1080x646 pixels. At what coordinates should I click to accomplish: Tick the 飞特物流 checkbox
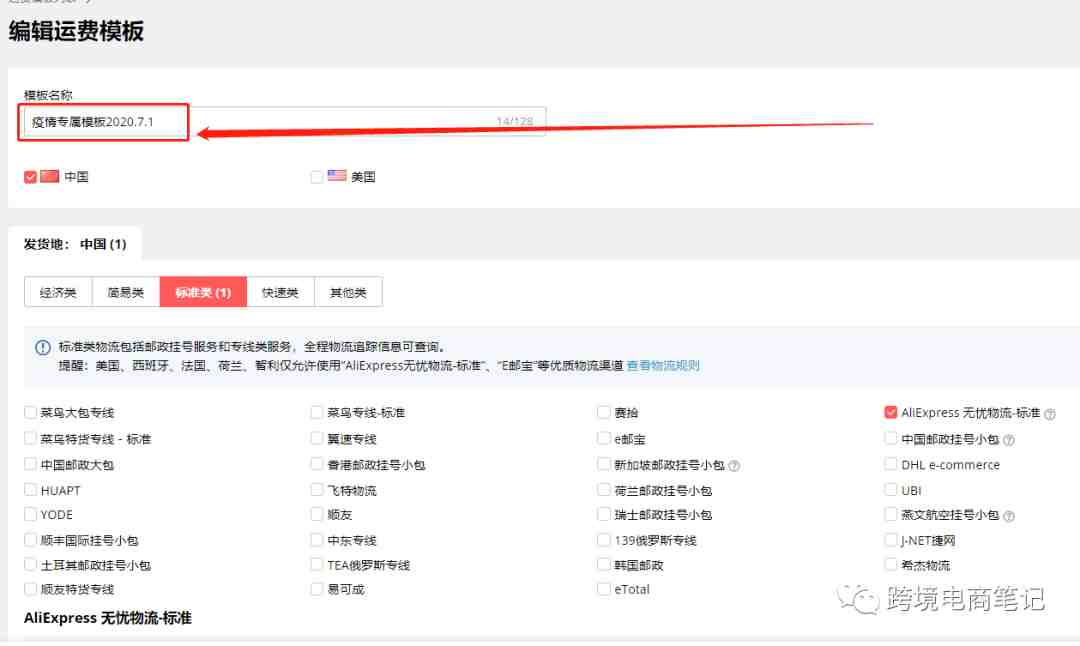pyautogui.click(x=317, y=490)
